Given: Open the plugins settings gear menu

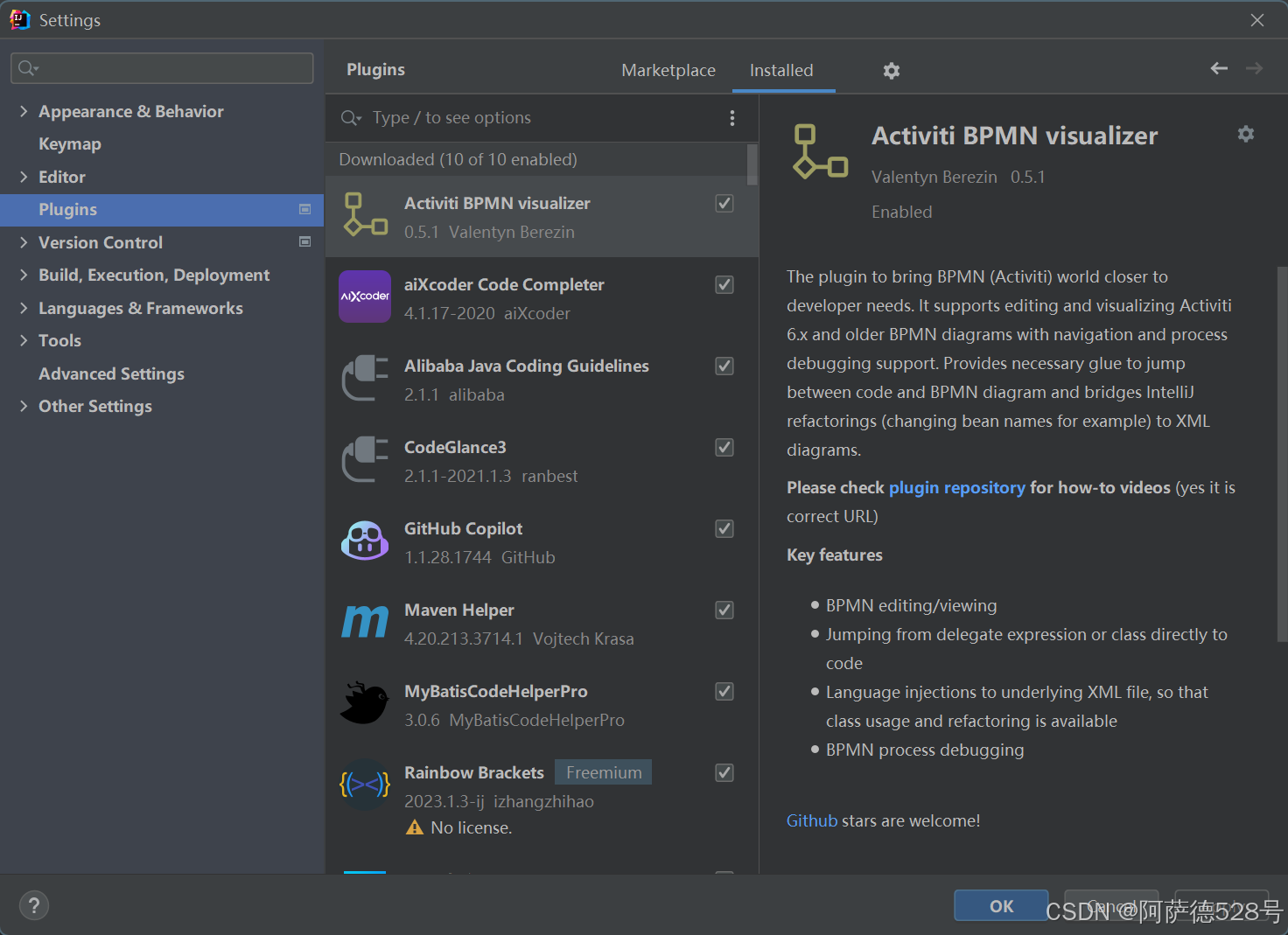Looking at the screenshot, I should tap(891, 71).
